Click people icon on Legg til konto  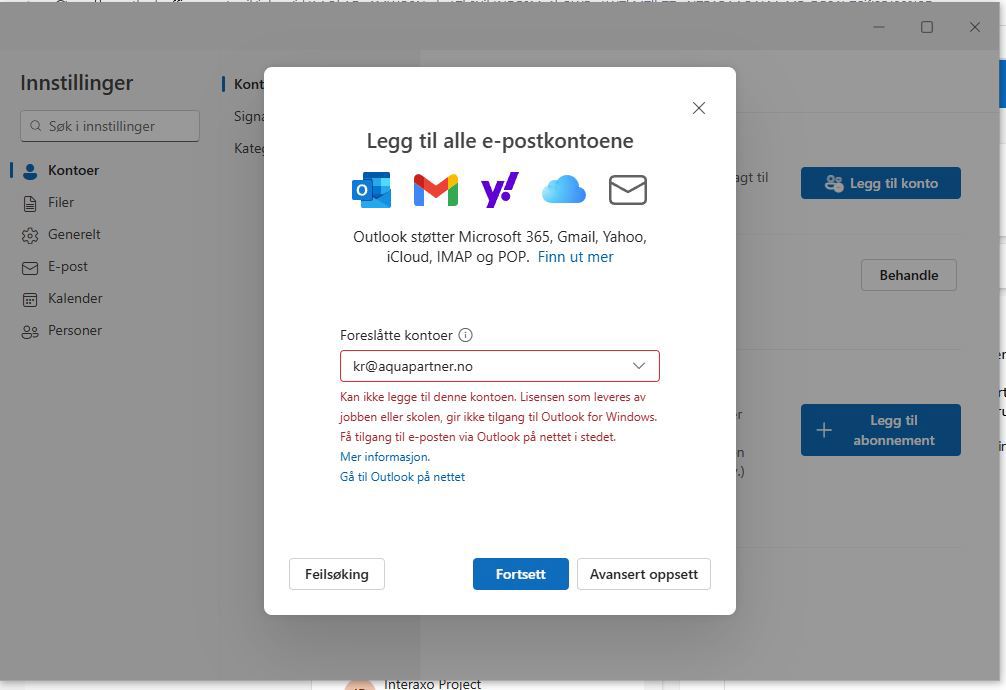point(834,183)
